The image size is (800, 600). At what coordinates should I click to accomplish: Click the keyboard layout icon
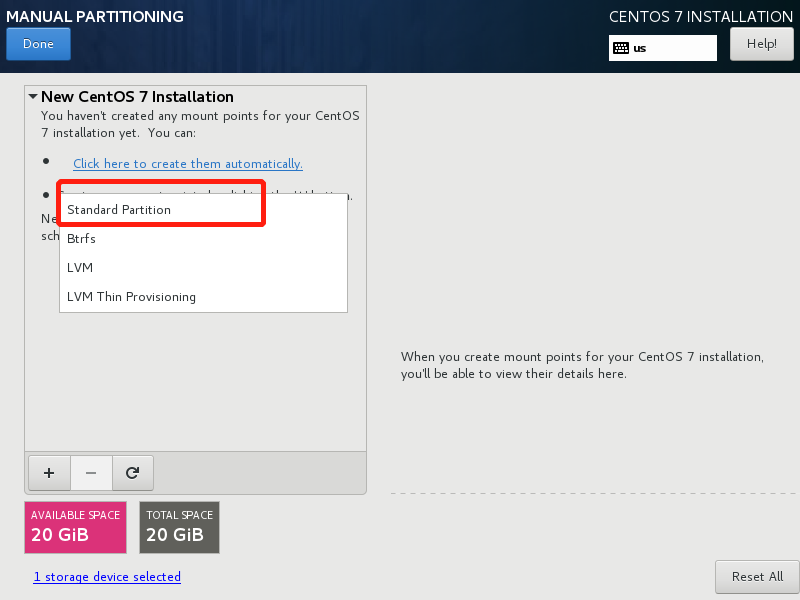[621, 48]
